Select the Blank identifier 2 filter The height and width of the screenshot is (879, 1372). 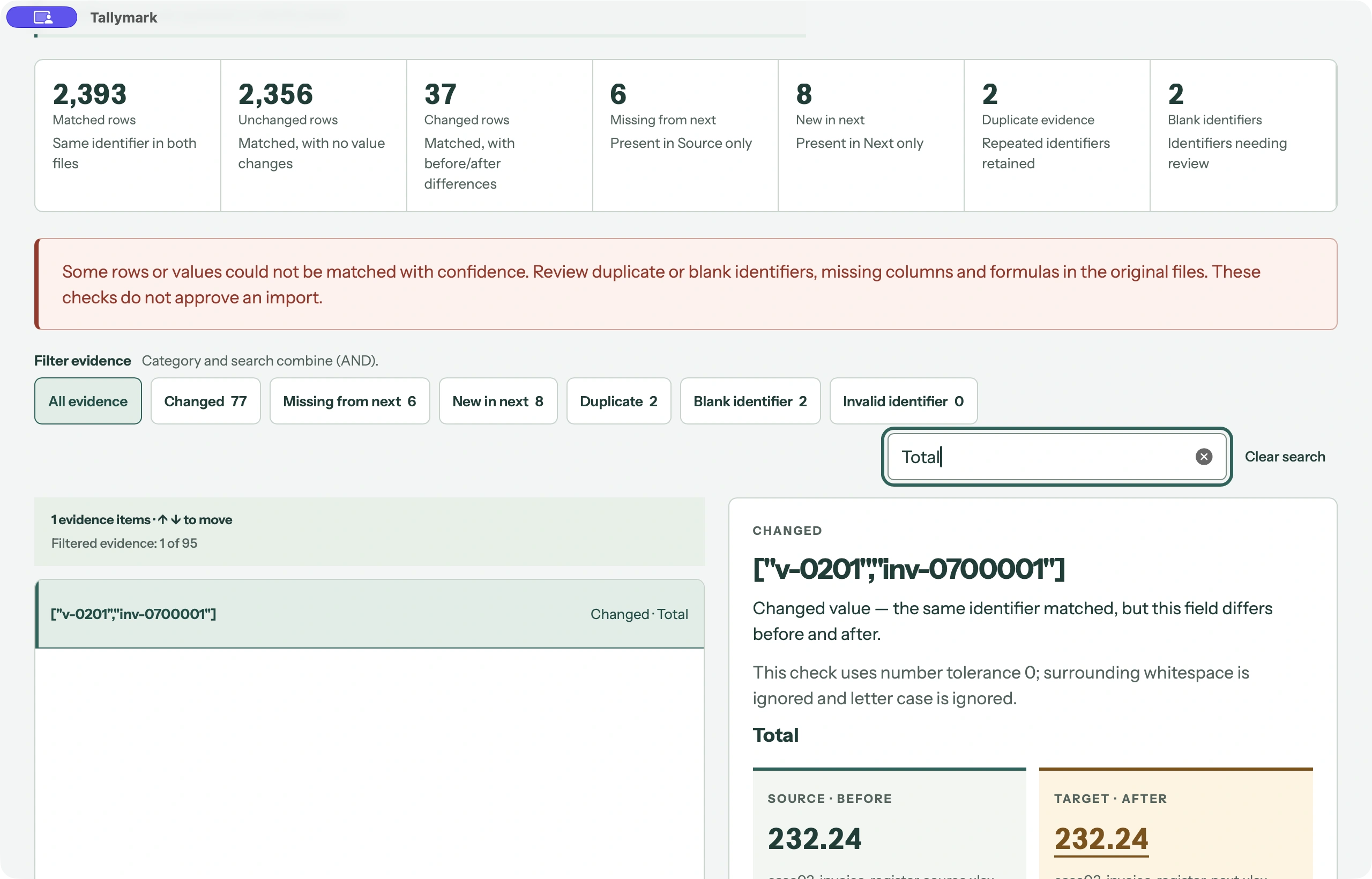750,401
